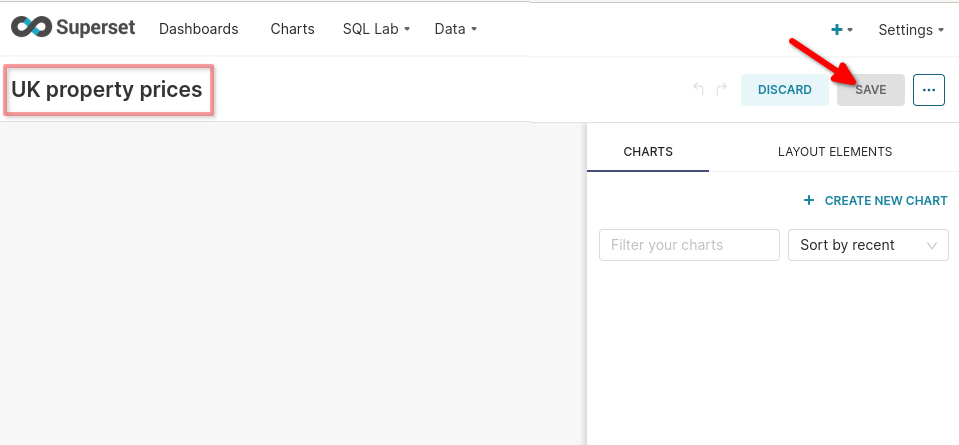Screen dimensions: 959x445
Task: Edit the UK property prices title
Action: click(107, 90)
